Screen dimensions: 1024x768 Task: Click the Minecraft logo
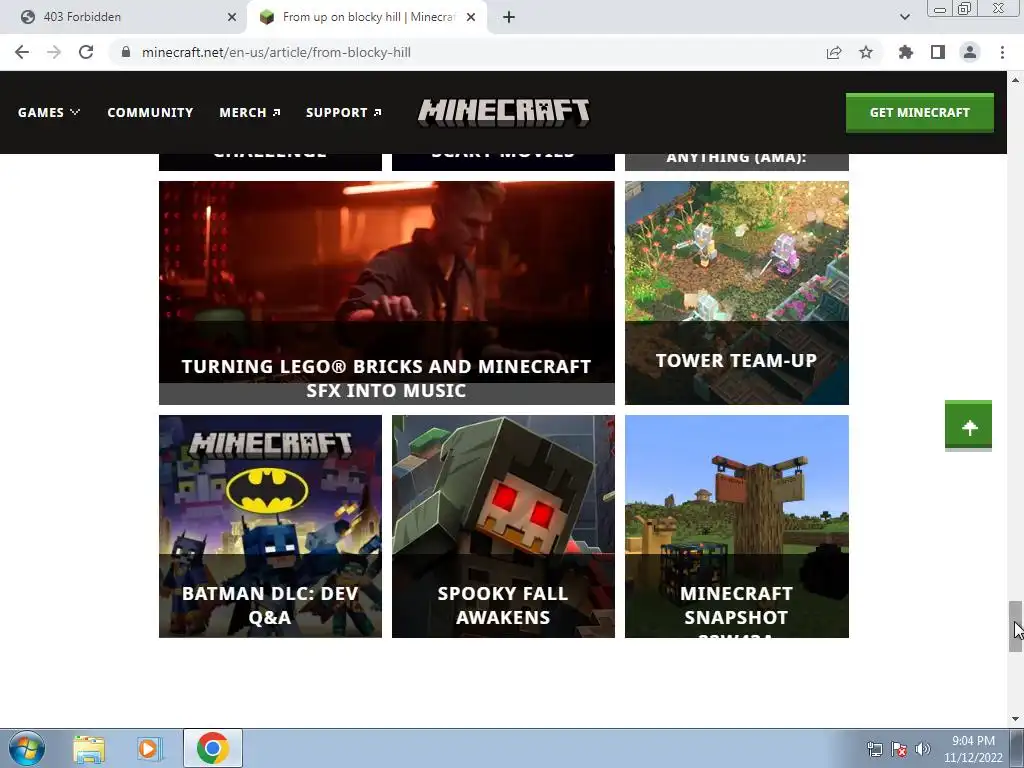[x=504, y=112]
